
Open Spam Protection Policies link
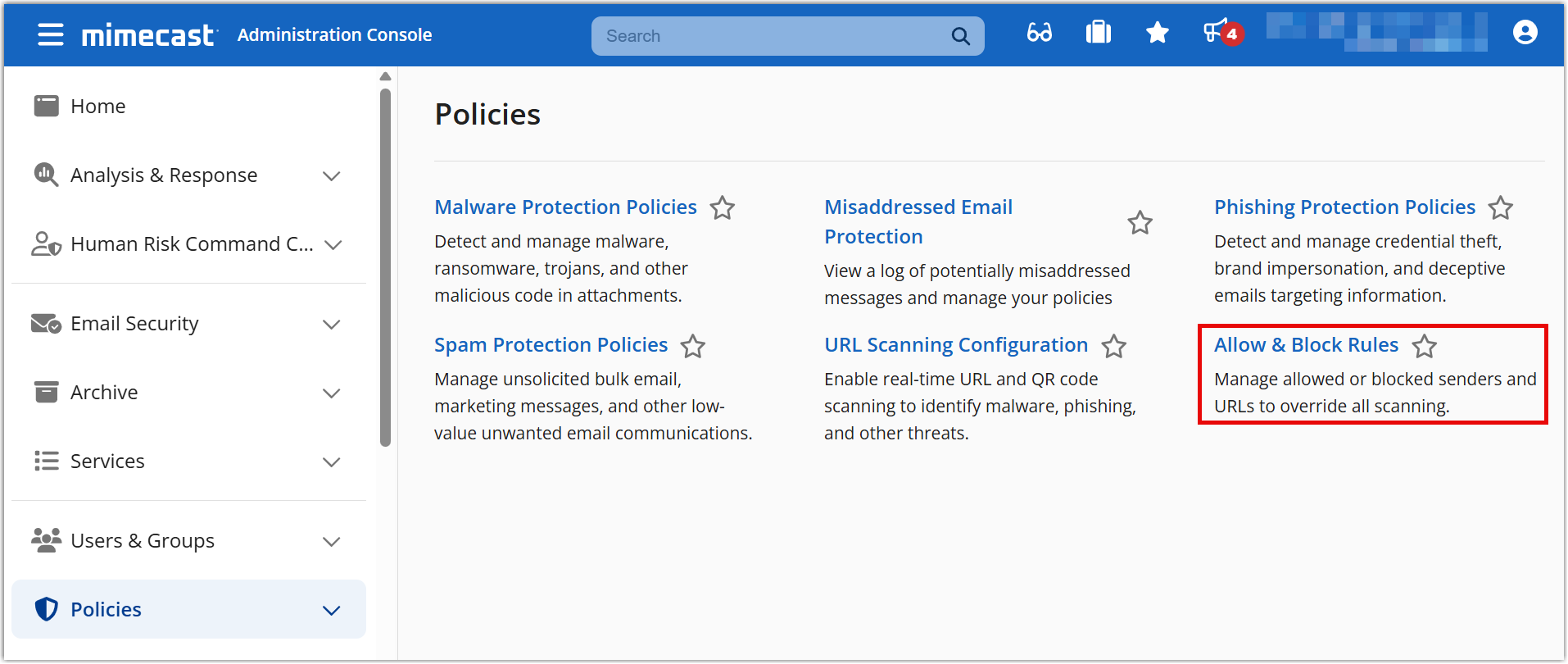(x=551, y=345)
